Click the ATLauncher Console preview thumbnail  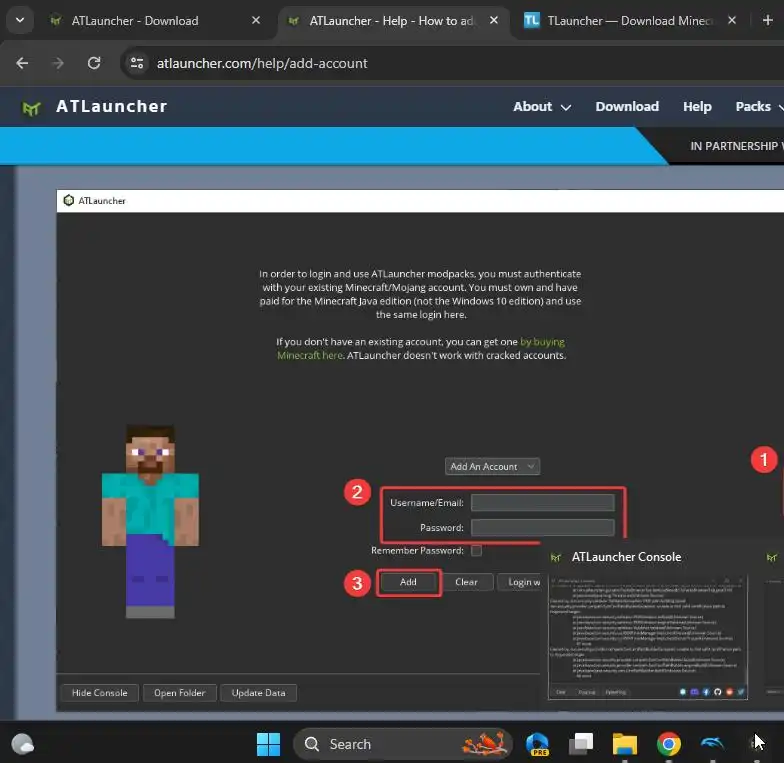[648, 637]
